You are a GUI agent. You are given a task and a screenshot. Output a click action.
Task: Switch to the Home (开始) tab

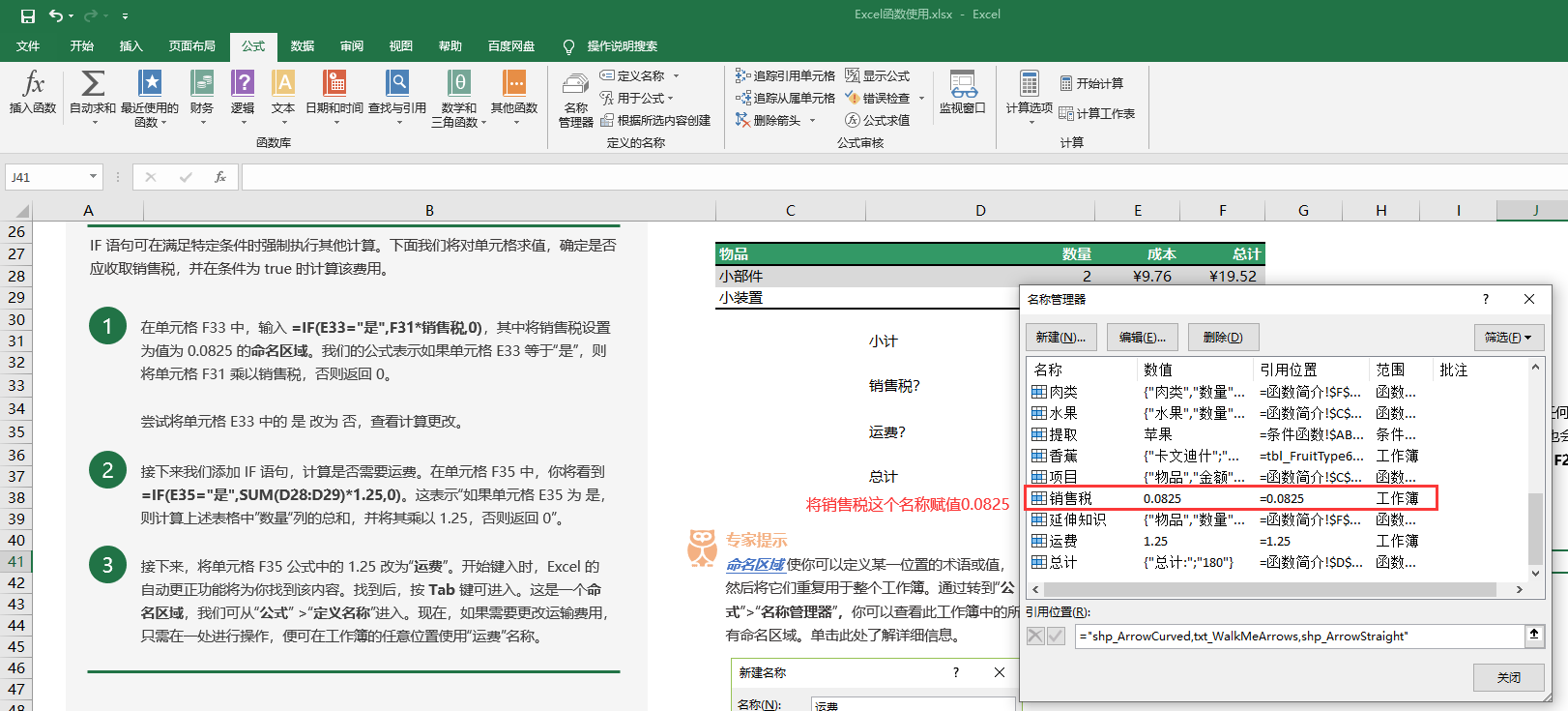[82, 45]
